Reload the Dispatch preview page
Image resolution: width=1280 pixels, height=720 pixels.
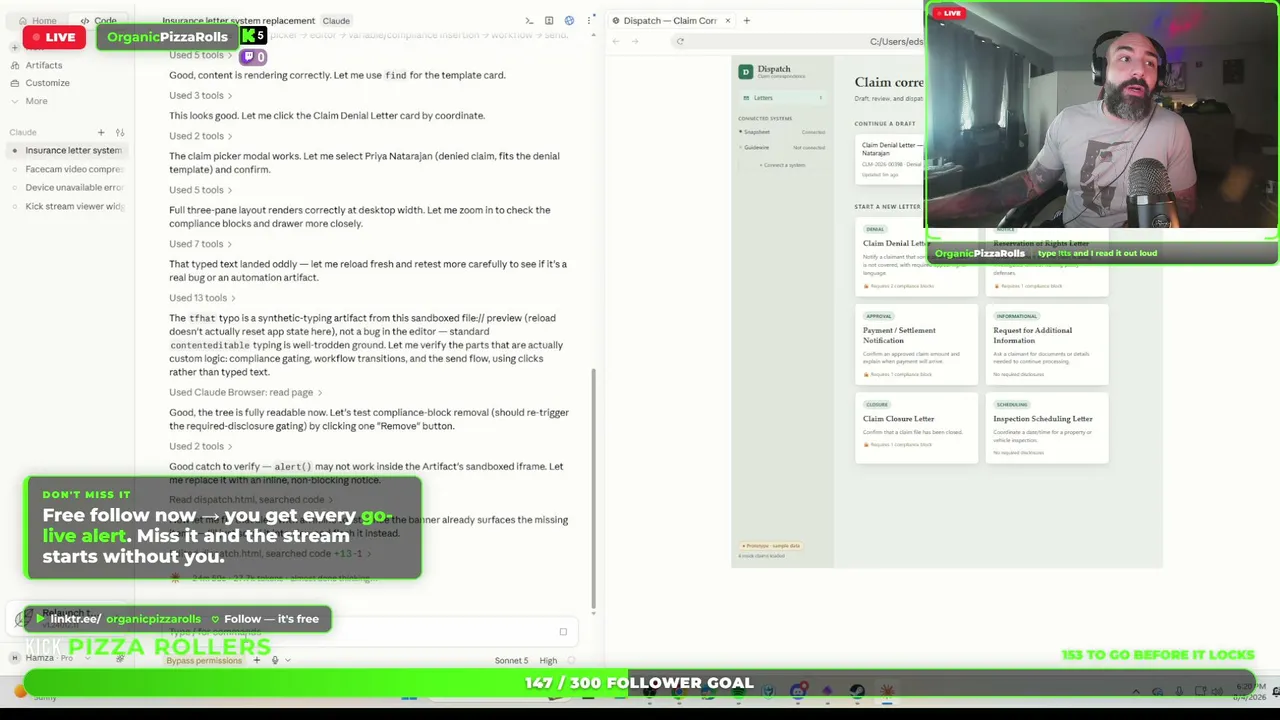[680, 41]
